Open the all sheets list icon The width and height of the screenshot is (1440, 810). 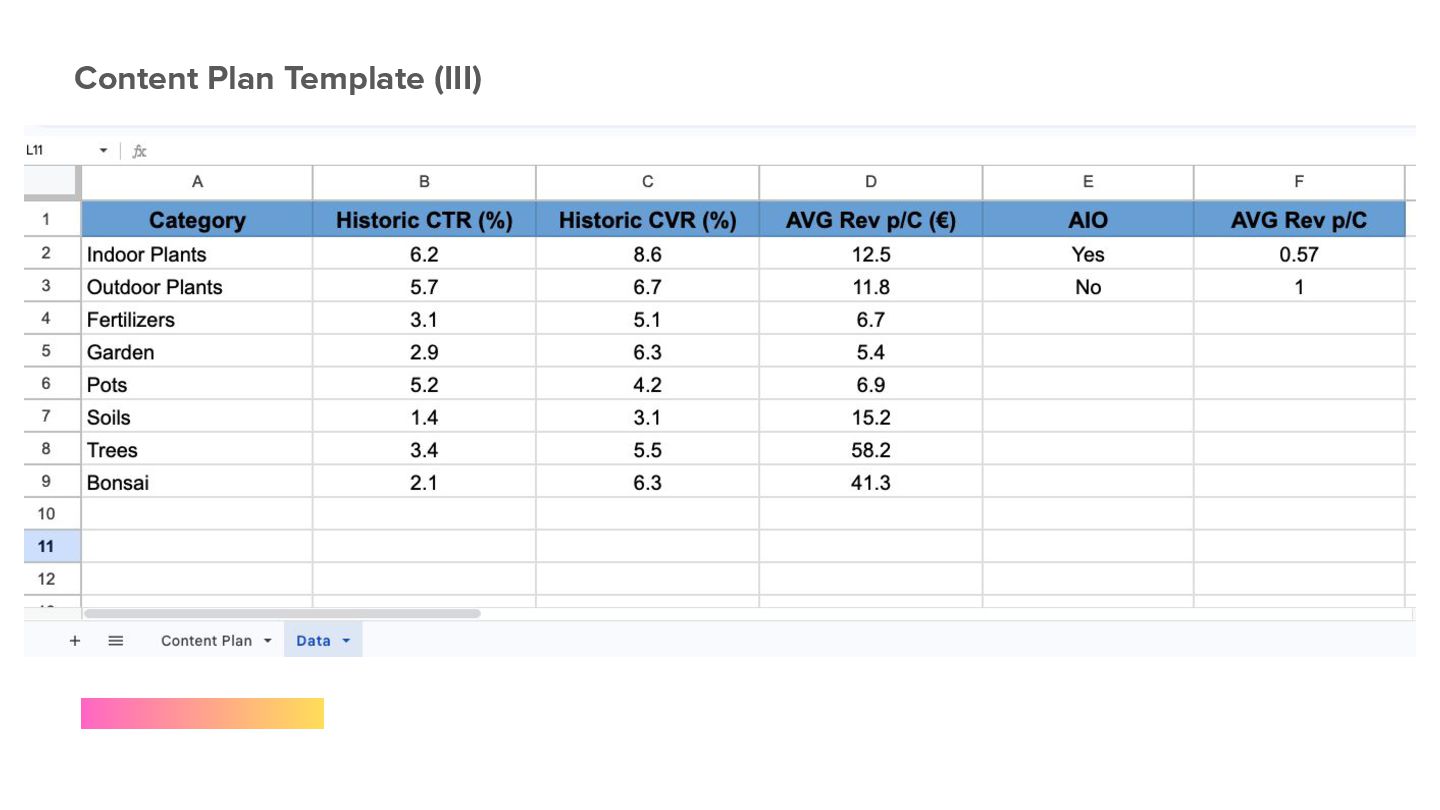tap(115, 640)
